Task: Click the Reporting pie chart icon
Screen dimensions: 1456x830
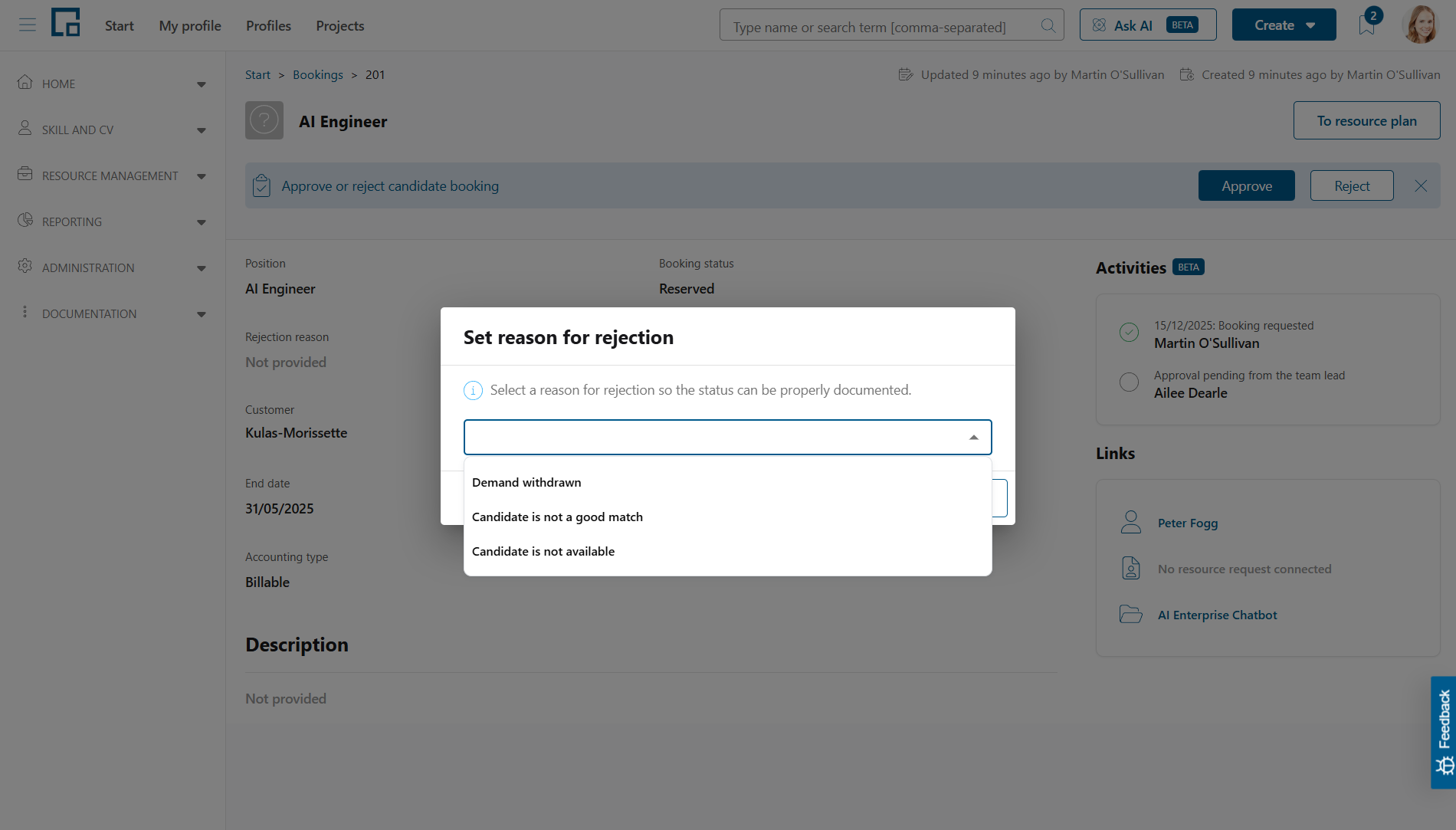Action: [x=25, y=220]
